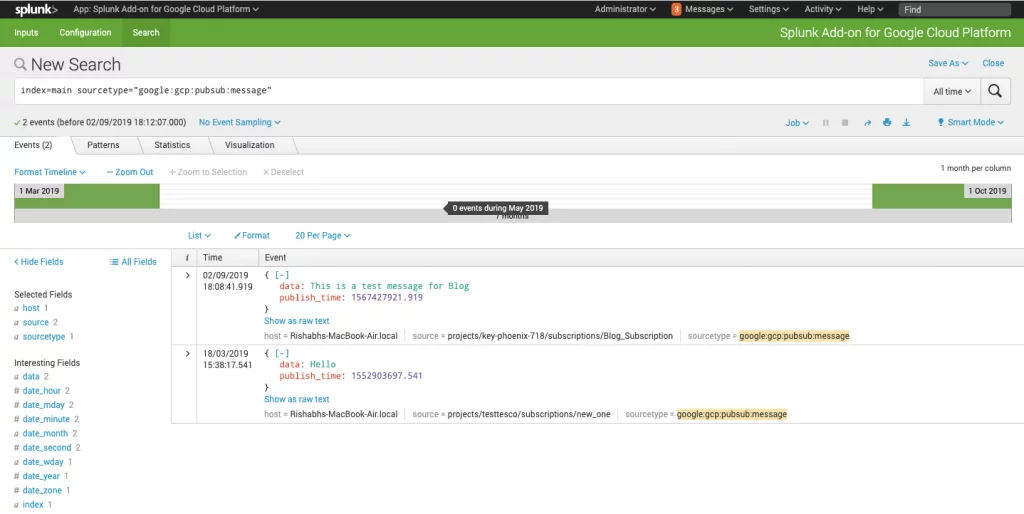Screen dimensions: 1024x514
Task: Open the Job dropdown
Action: coord(797,123)
